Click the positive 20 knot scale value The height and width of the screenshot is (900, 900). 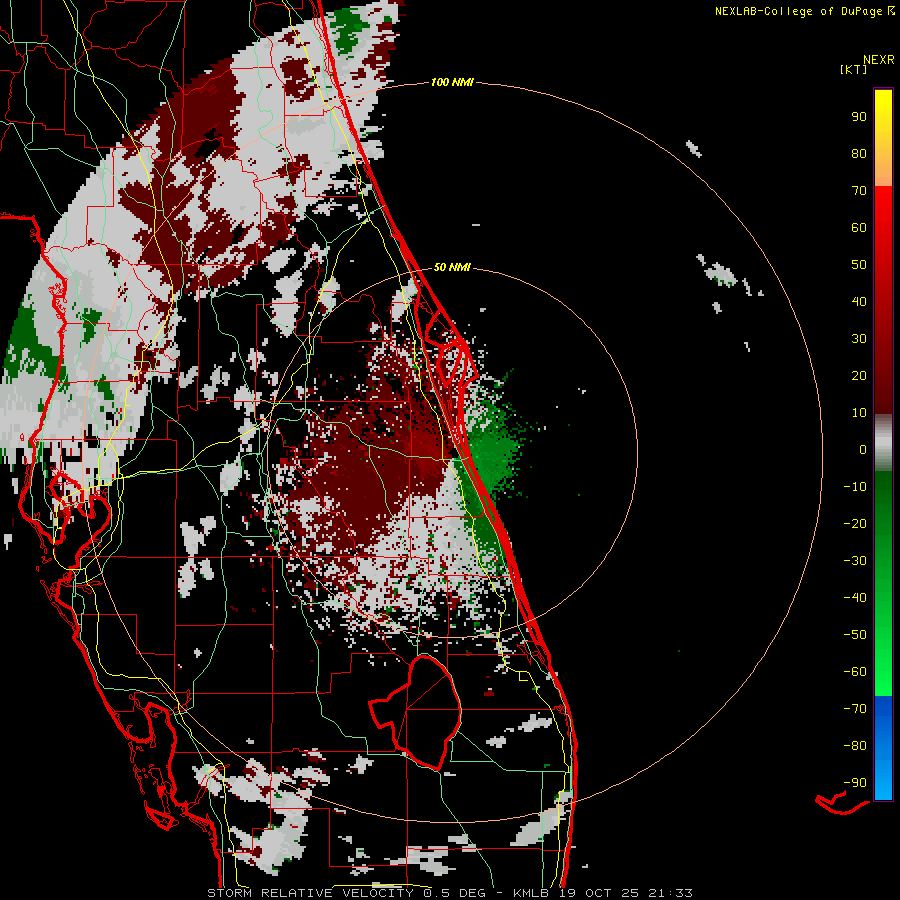[859, 375]
